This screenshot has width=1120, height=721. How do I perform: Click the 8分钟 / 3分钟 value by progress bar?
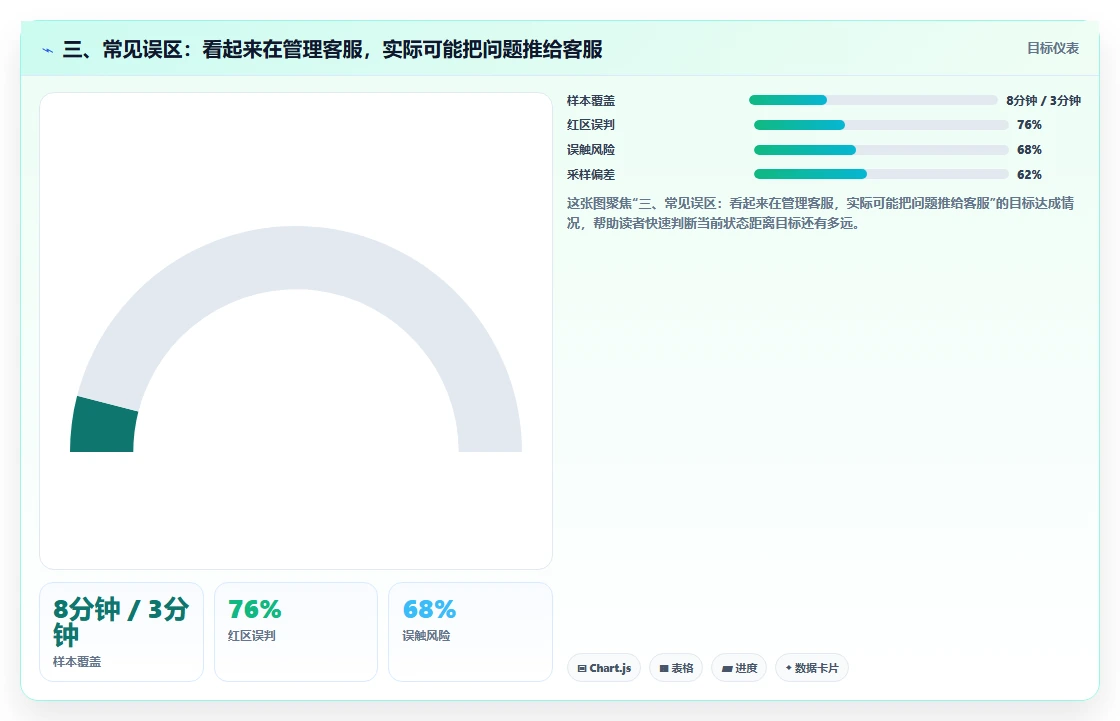tap(1044, 101)
